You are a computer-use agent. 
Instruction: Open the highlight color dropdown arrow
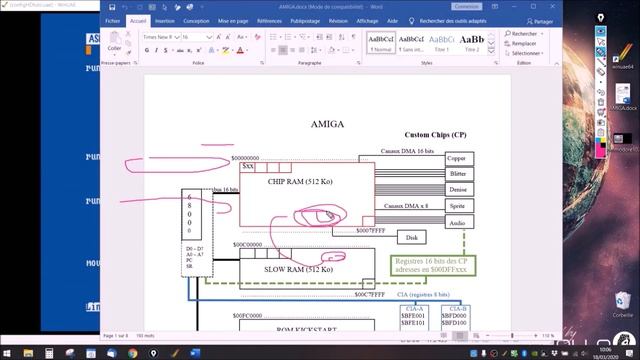pos(232,50)
